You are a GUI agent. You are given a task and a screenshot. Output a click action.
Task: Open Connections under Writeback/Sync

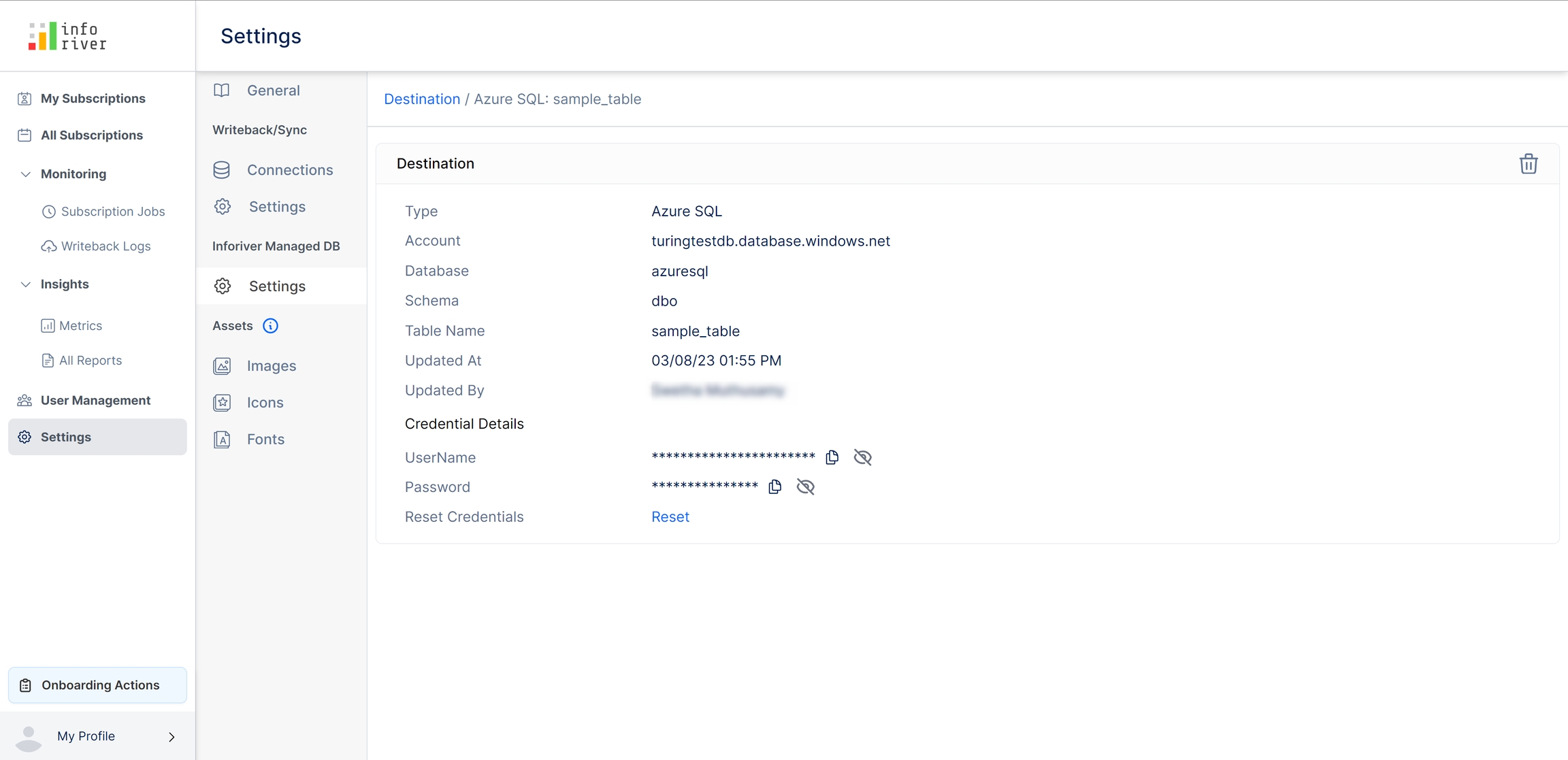point(289,170)
